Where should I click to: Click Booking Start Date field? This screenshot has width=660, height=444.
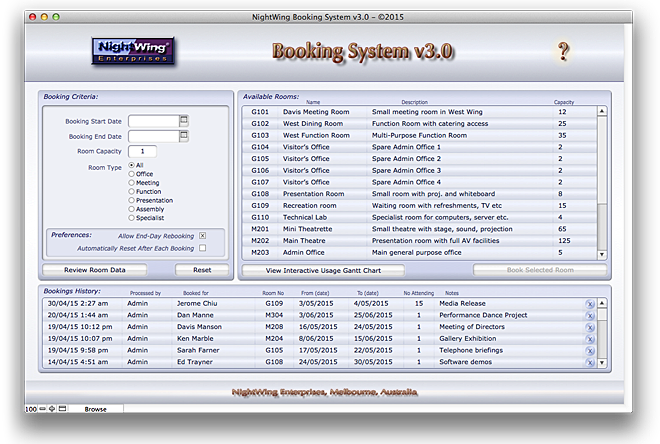coord(154,121)
